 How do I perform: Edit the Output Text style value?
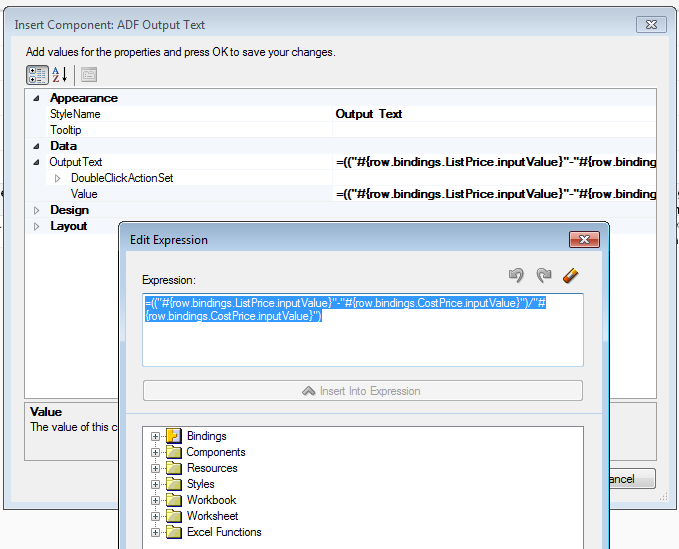tap(494, 114)
